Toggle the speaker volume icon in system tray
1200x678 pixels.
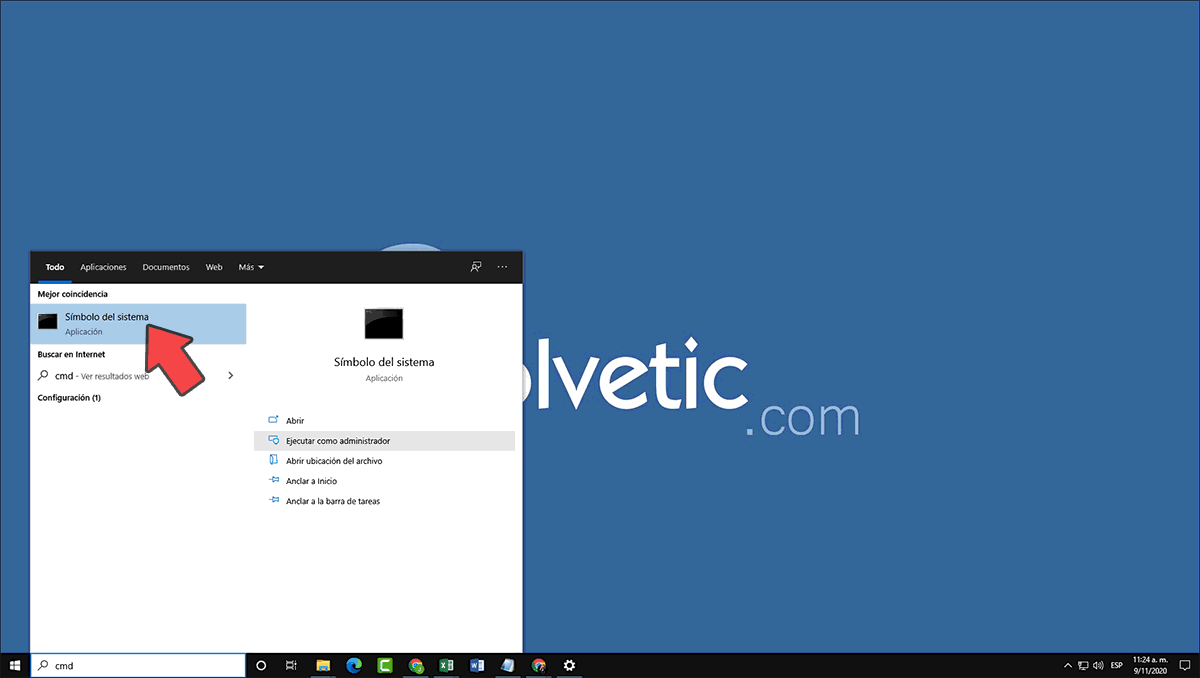(x=1098, y=664)
